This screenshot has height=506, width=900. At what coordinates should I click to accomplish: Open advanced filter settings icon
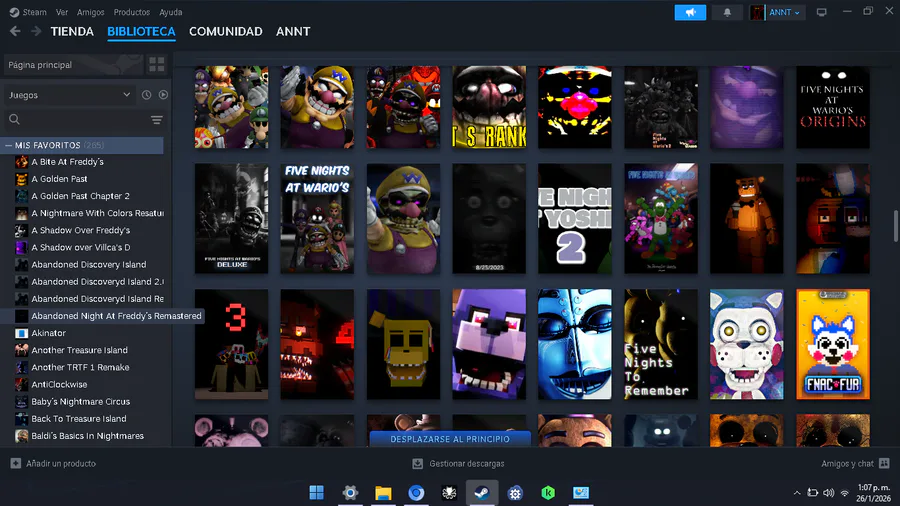click(156, 119)
